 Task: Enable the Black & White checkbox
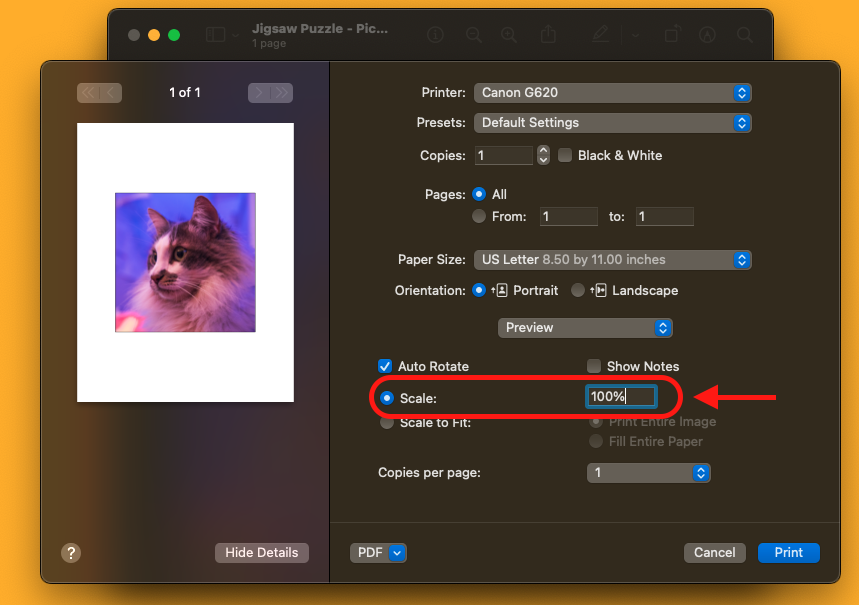tap(565, 155)
